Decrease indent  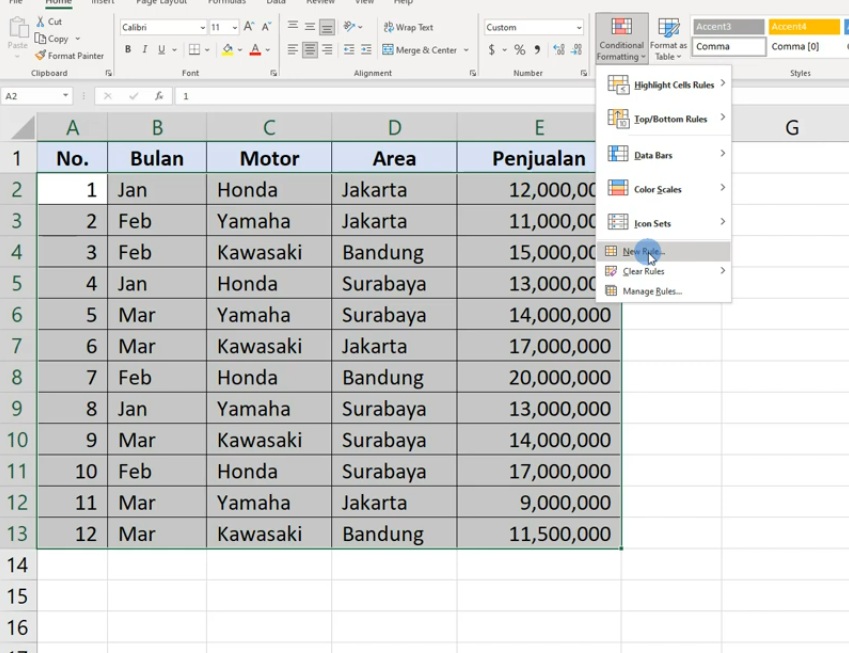(x=349, y=50)
